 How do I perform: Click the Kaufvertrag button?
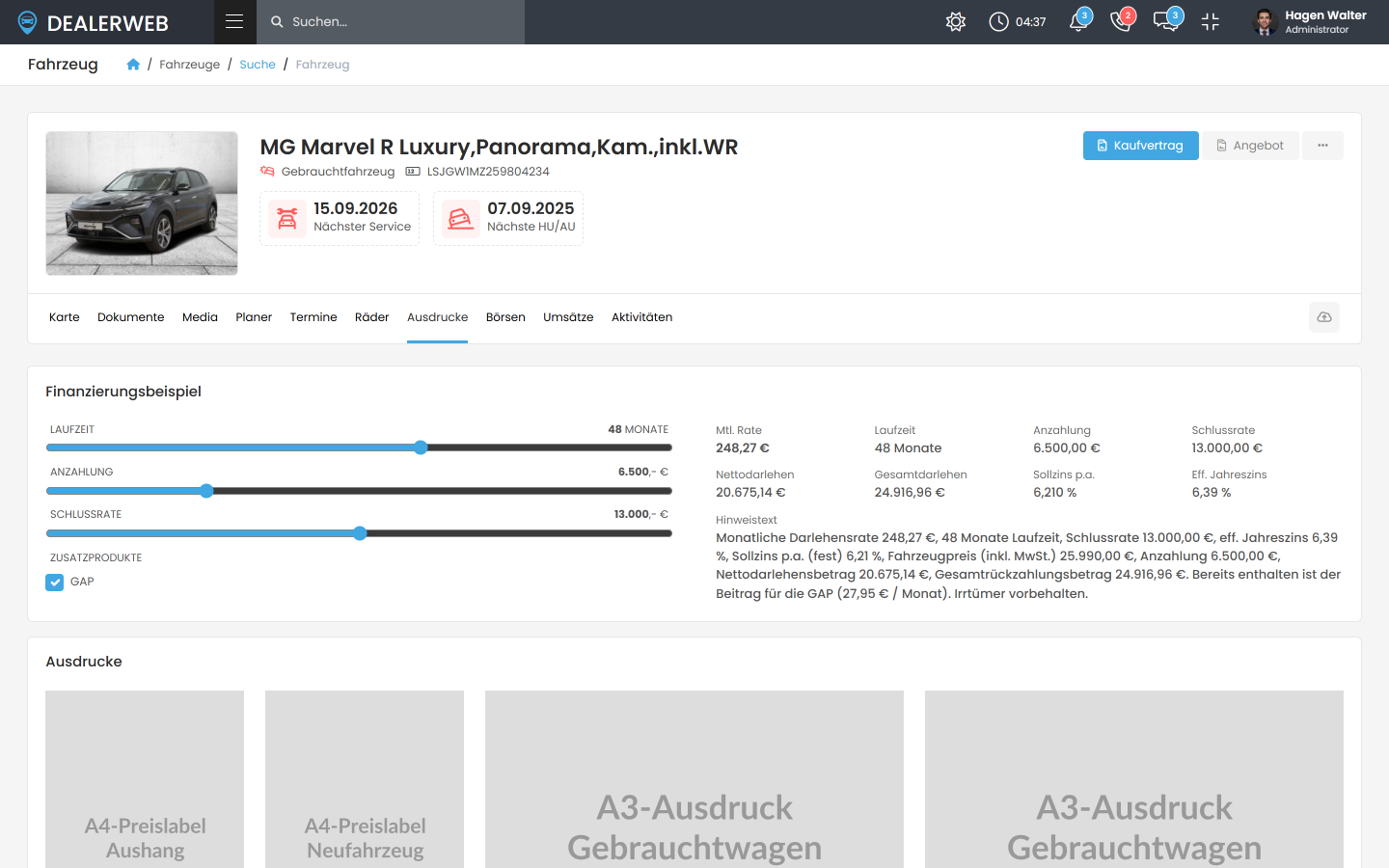click(1140, 146)
